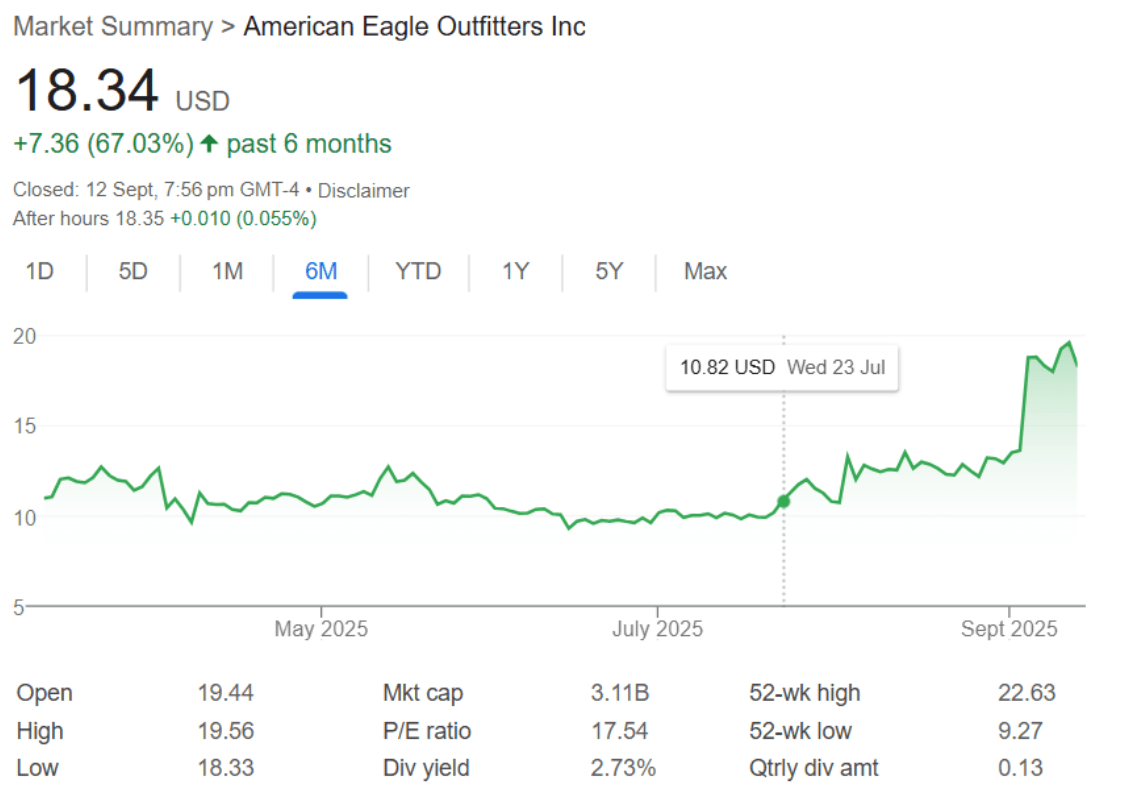The width and height of the screenshot is (1134, 798).
Task: Select the active 6M tab
Action: click(x=321, y=271)
